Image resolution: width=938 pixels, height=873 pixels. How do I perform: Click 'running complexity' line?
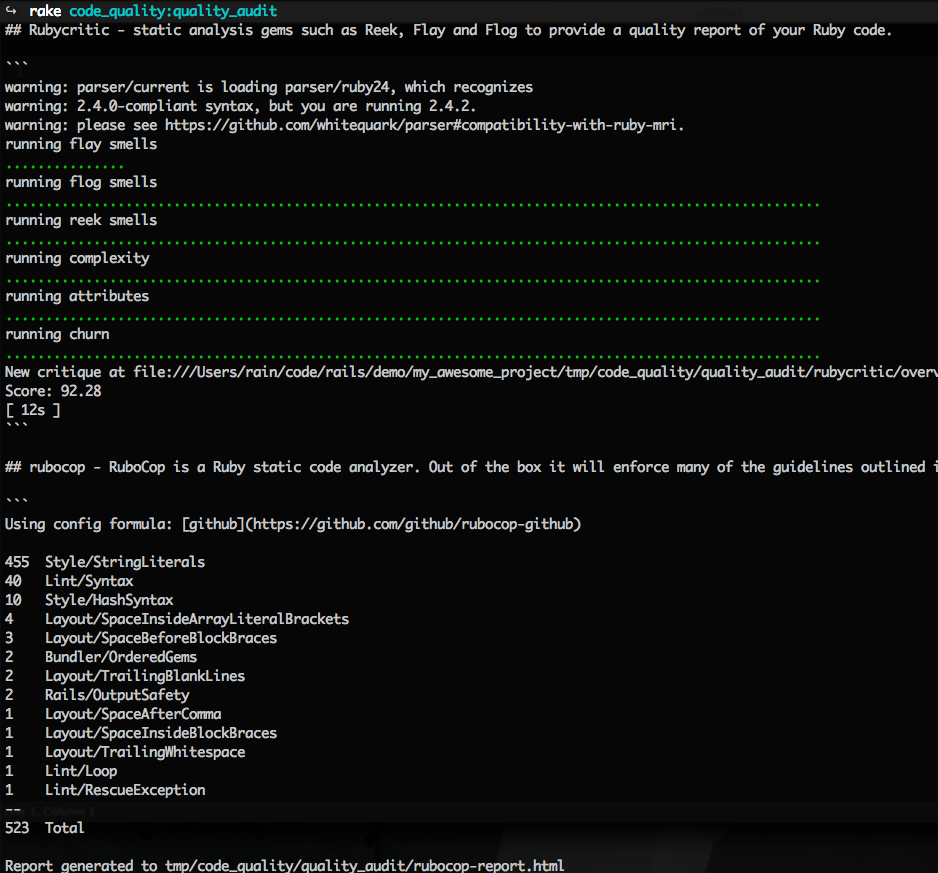(x=77, y=258)
